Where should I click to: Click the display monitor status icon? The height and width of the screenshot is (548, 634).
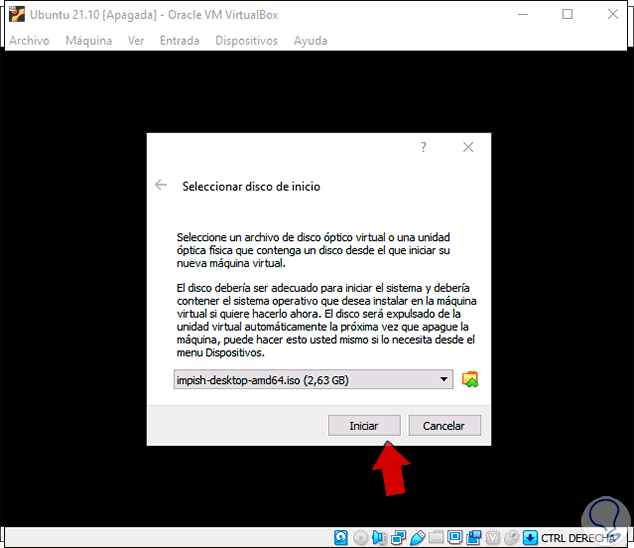[x=455, y=537]
